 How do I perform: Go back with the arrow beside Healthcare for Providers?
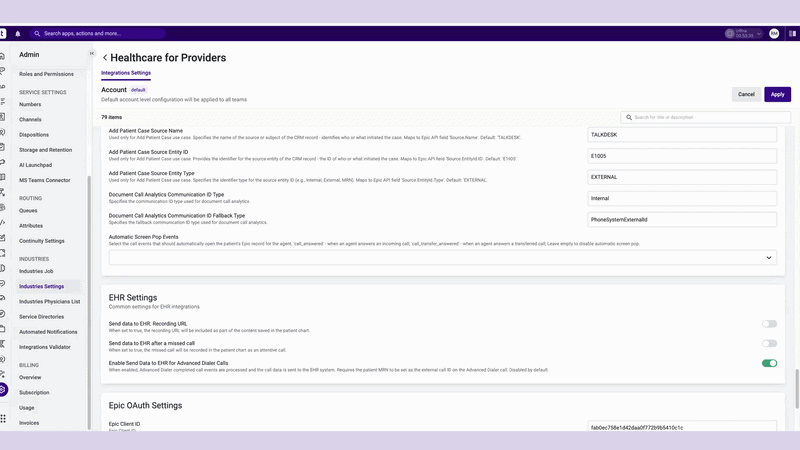tap(105, 58)
